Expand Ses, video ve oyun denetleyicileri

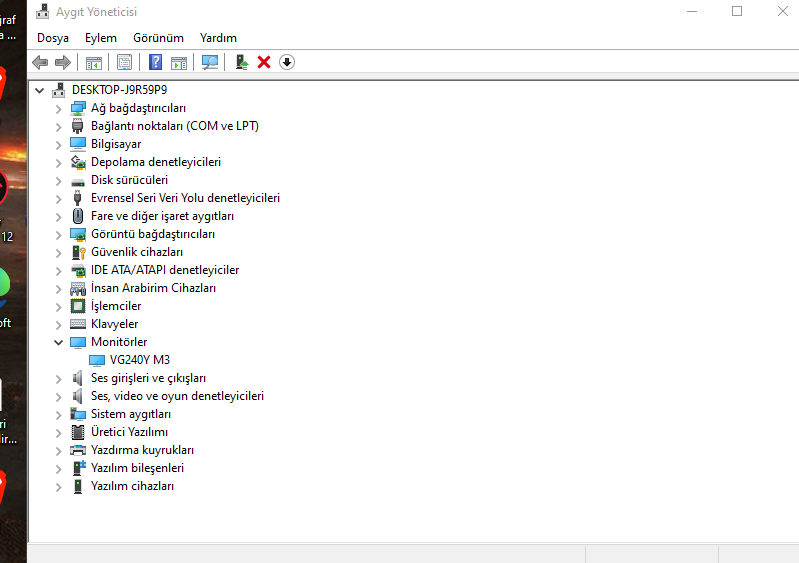pos(59,396)
